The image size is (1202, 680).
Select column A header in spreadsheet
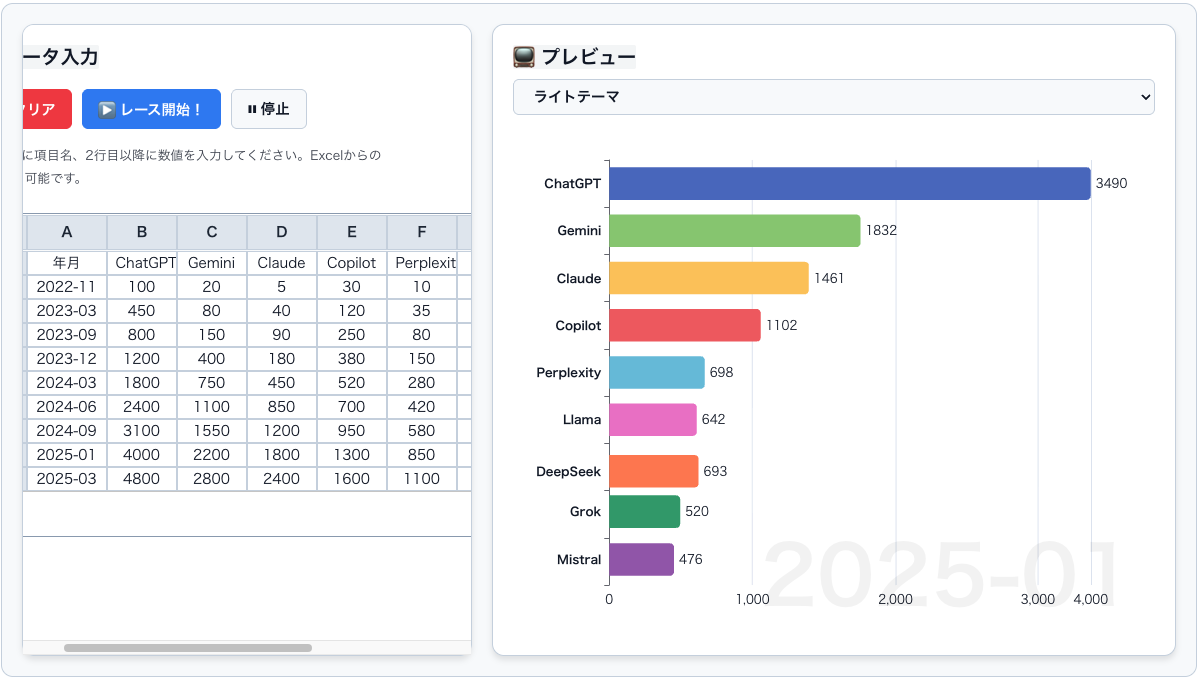point(67,232)
